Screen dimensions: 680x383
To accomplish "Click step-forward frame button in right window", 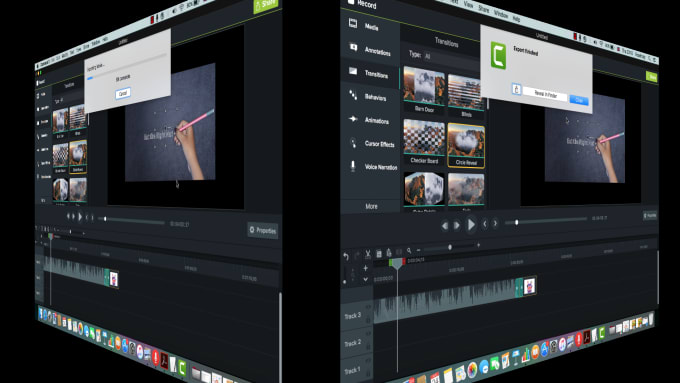I will pyautogui.click(x=456, y=225).
